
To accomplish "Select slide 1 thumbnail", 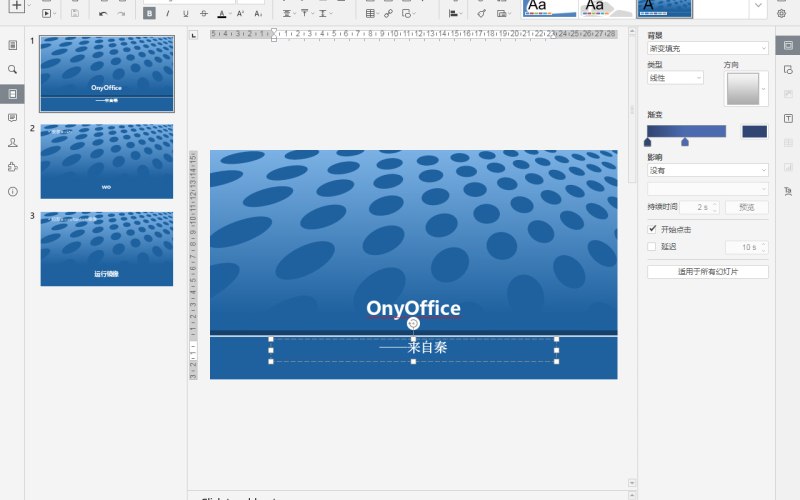I will tap(107, 74).
